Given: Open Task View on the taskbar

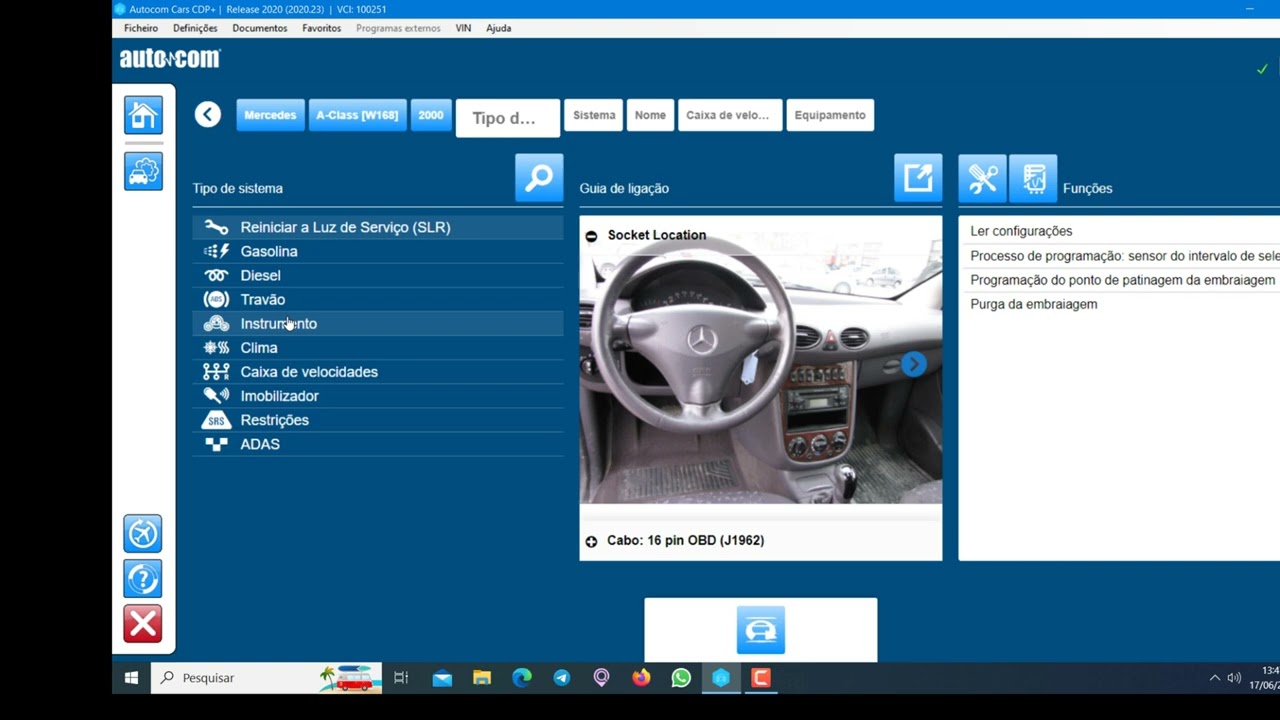Looking at the screenshot, I should point(401,678).
